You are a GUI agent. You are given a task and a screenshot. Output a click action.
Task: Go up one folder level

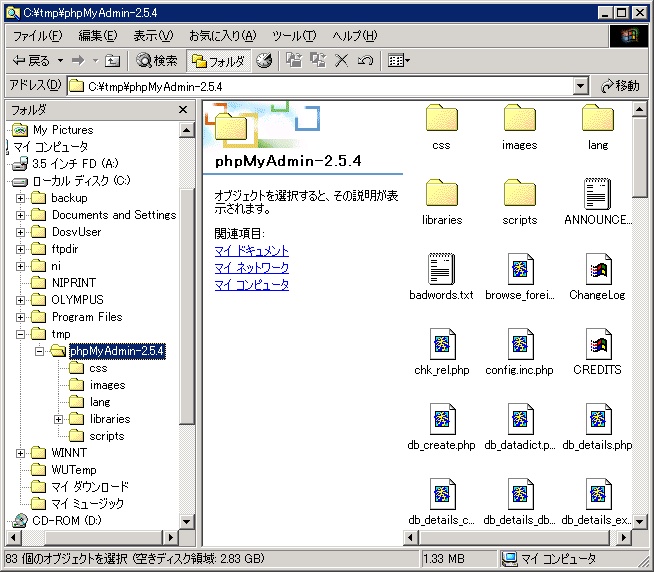tap(112, 61)
